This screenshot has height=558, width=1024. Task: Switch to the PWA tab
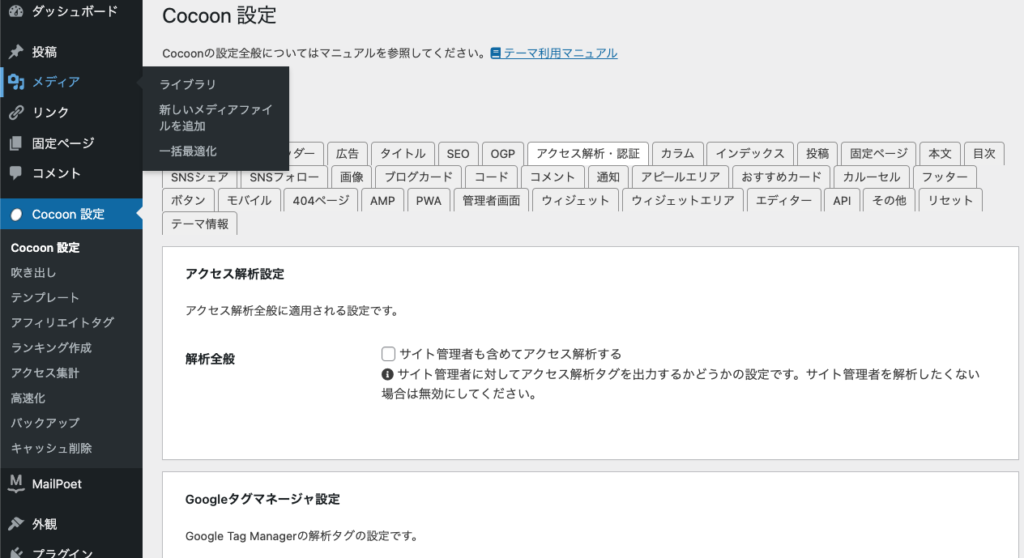point(428,201)
